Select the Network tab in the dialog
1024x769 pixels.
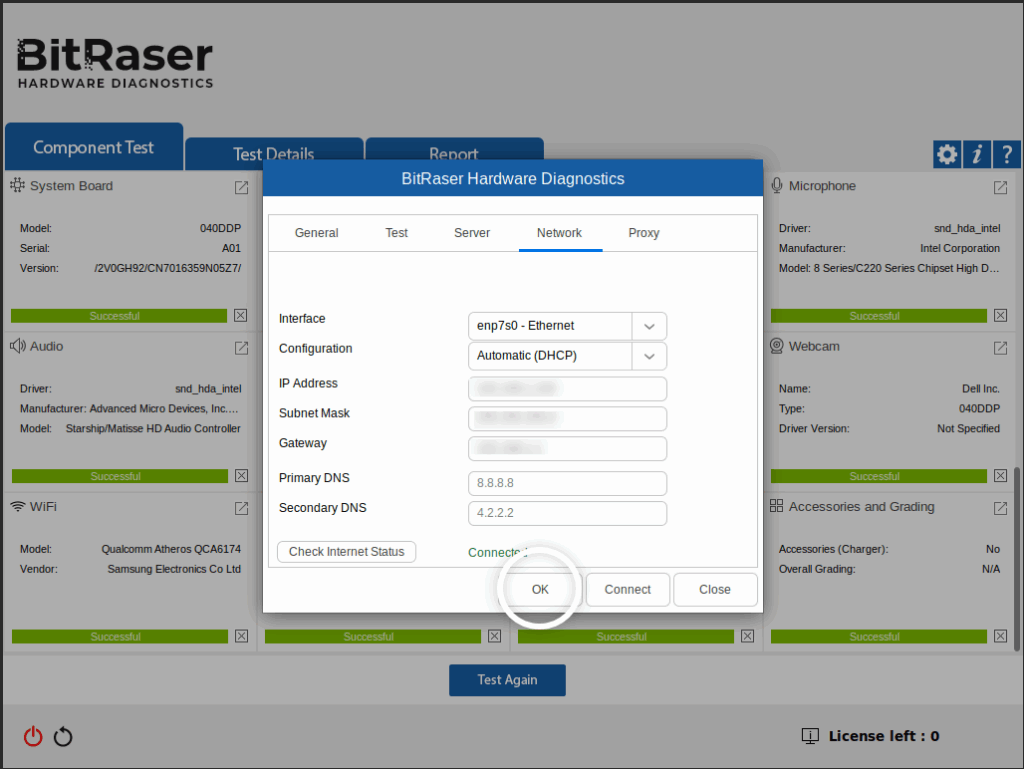(x=560, y=233)
